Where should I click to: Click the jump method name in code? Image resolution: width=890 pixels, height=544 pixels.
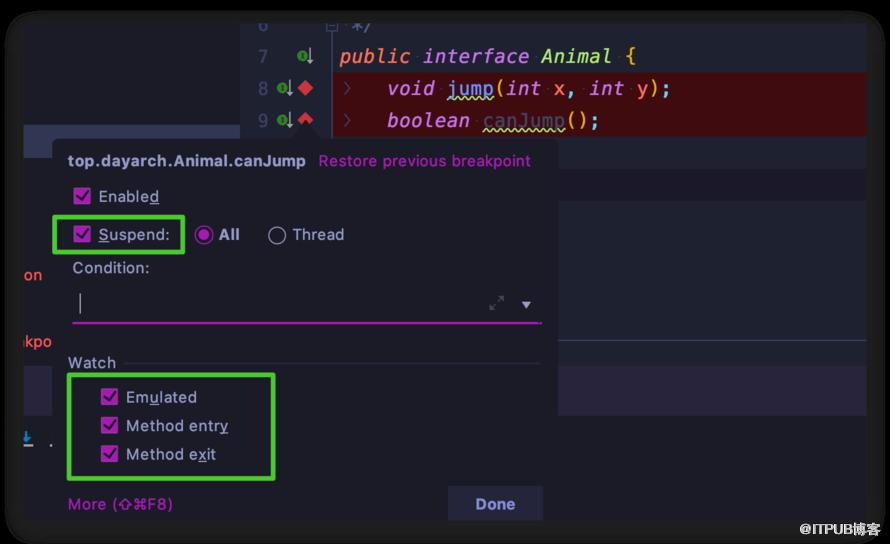pos(471,89)
